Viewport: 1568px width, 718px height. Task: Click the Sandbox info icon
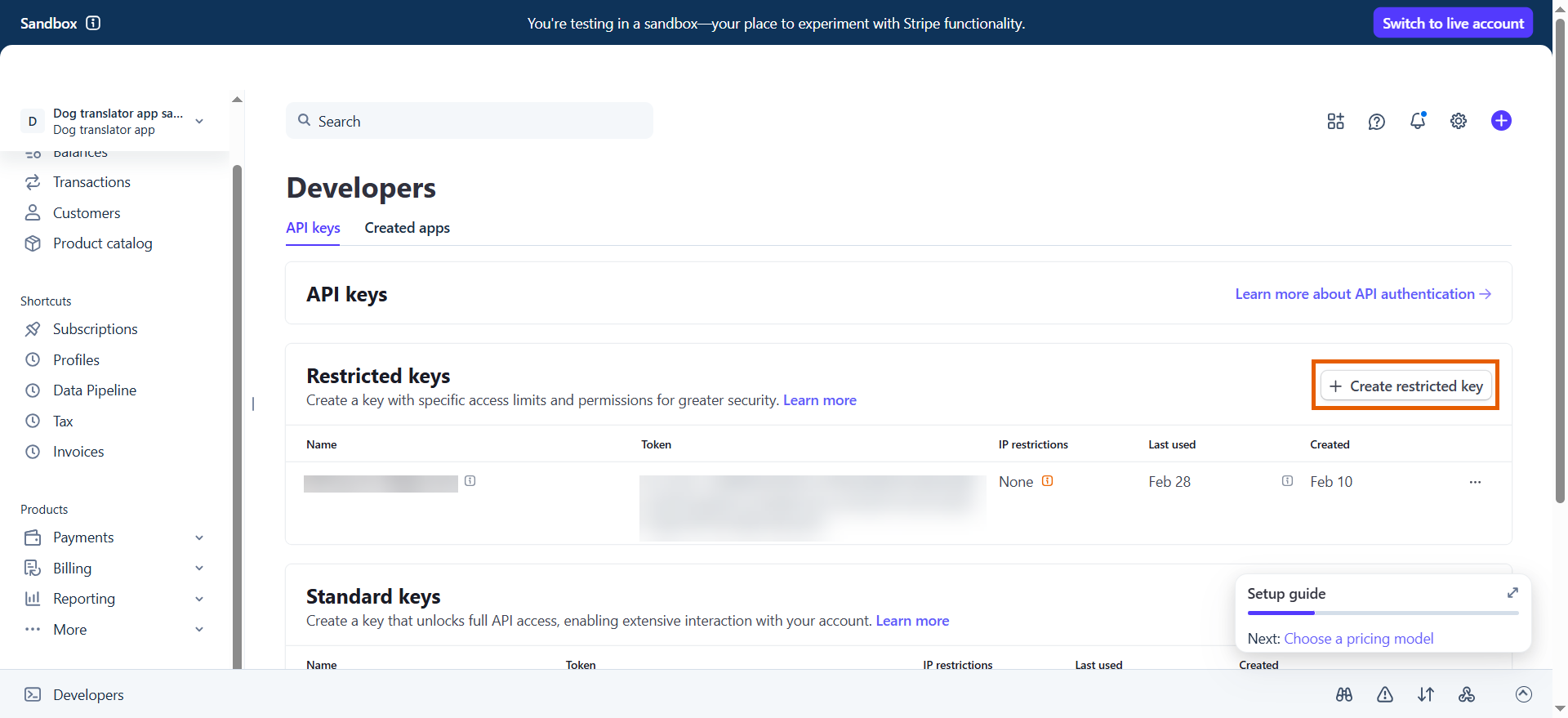(x=93, y=23)
